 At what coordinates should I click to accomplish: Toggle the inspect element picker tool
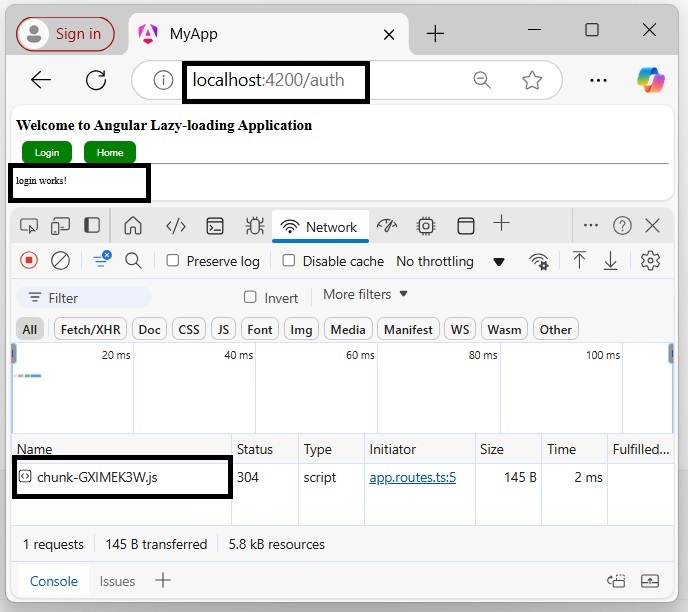(x=29, y=226)
